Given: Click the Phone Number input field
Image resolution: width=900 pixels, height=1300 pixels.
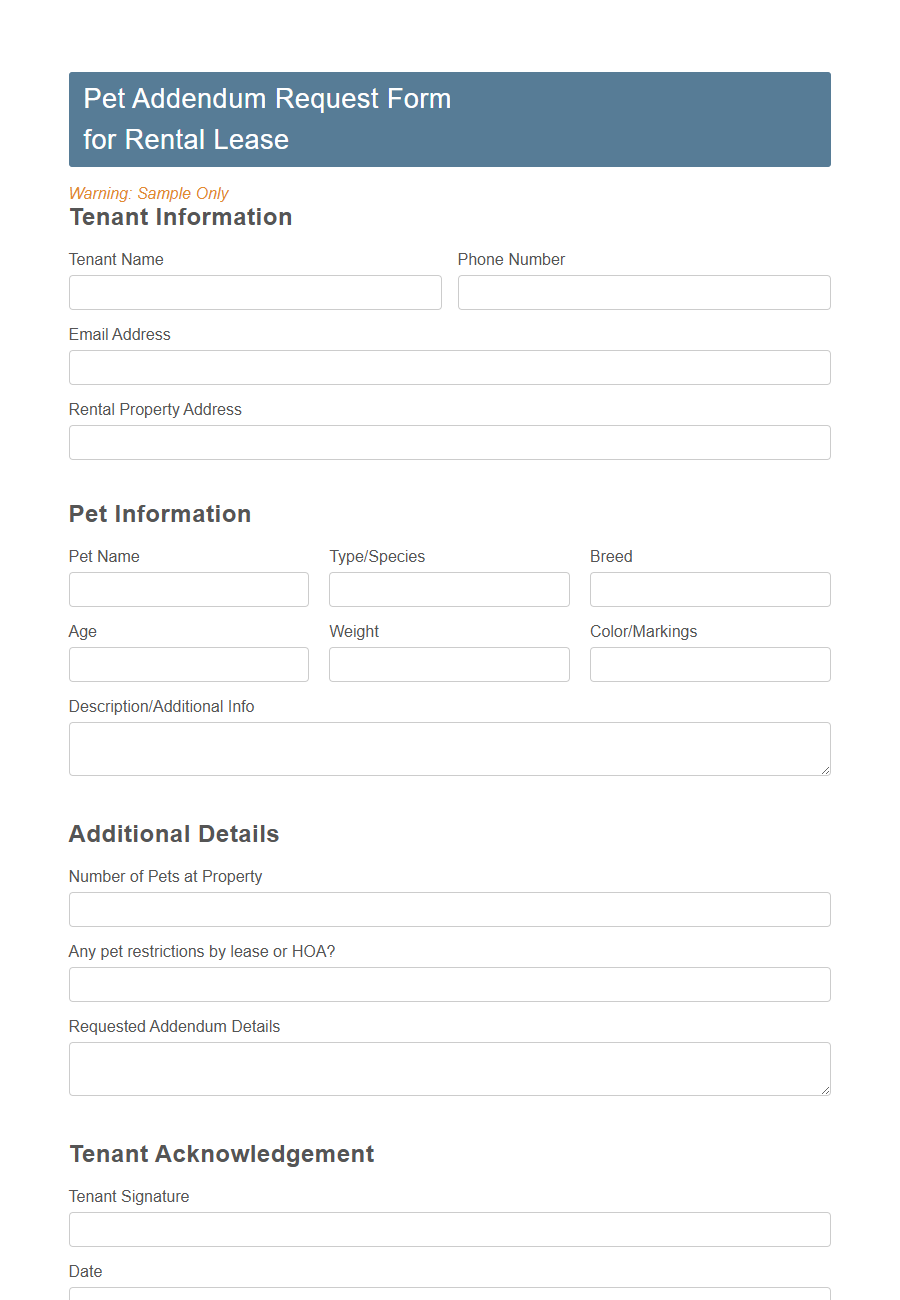Looking at the screenshot, I should click(x=643, y=292).
